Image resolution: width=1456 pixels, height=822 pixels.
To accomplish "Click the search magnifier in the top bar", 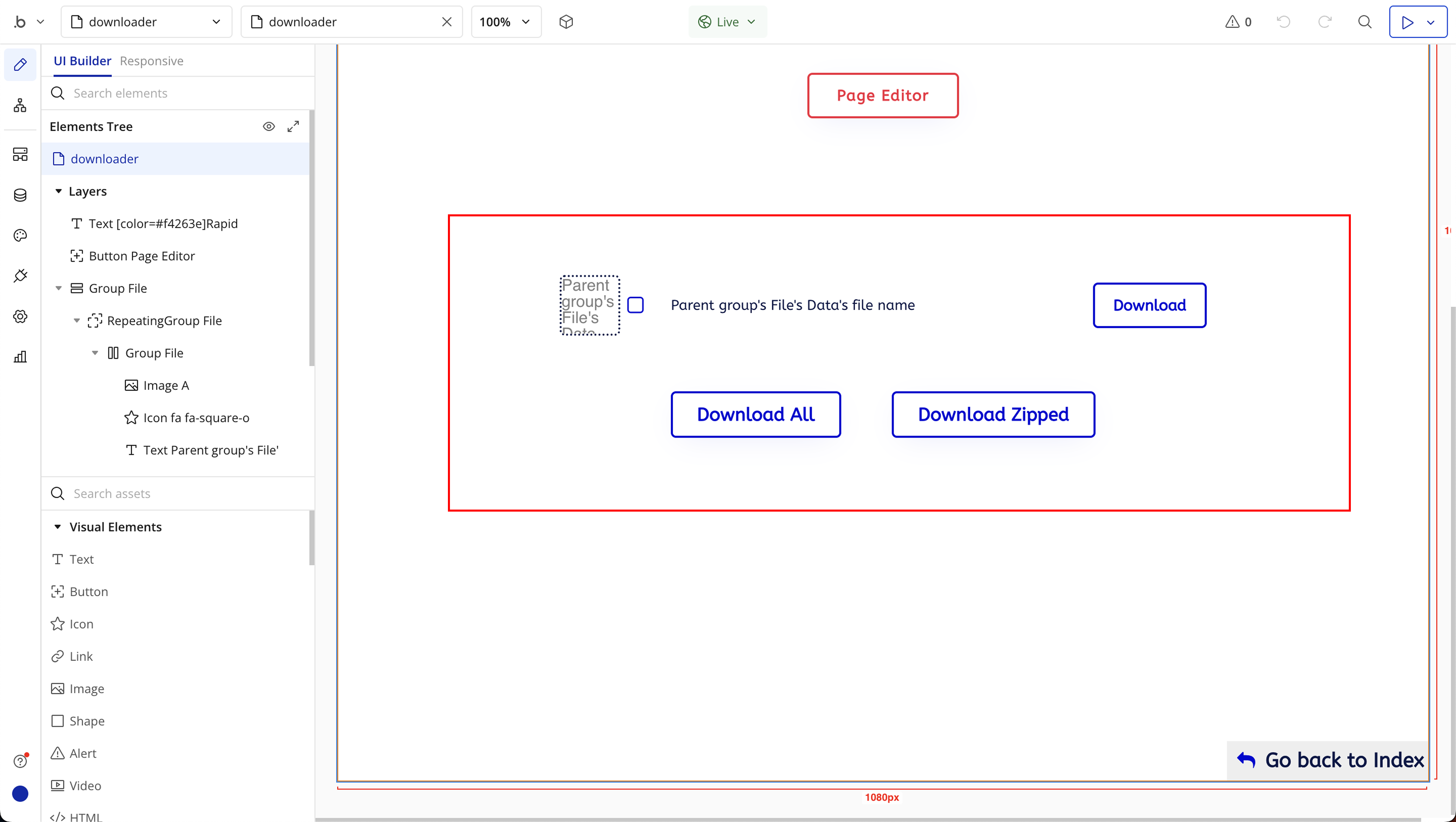I will [1364, 22].
